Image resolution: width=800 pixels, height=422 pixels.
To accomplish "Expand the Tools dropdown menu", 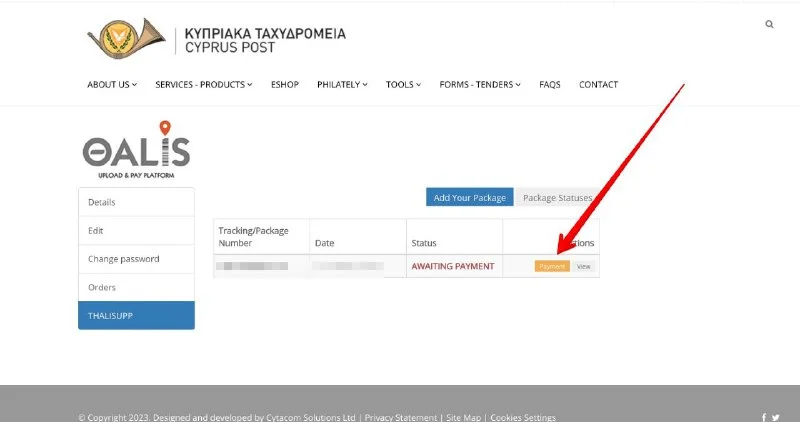I will (403, 85).
